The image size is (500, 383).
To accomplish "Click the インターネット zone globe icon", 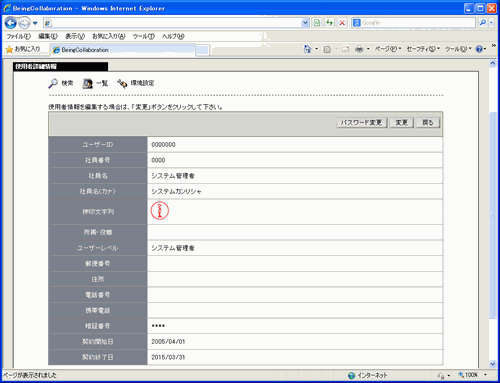I will click(351, 376).
